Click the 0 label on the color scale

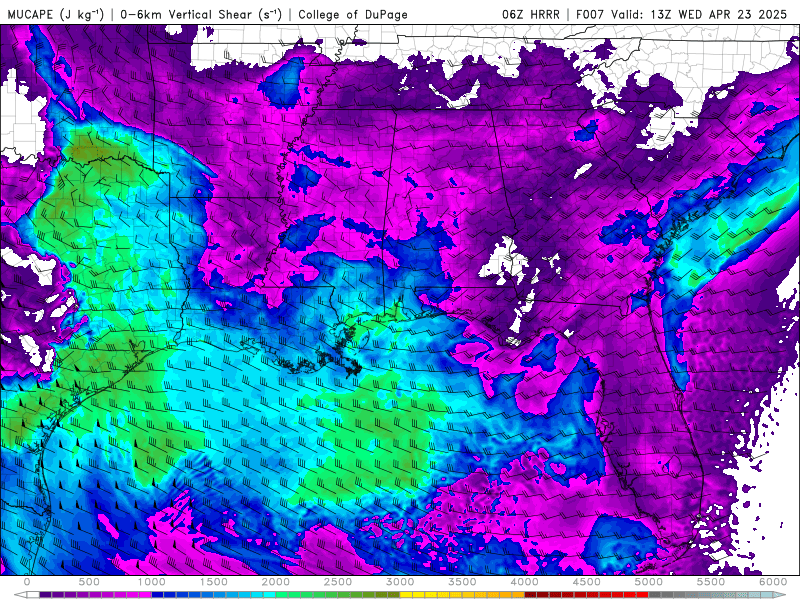pos(27,582)
